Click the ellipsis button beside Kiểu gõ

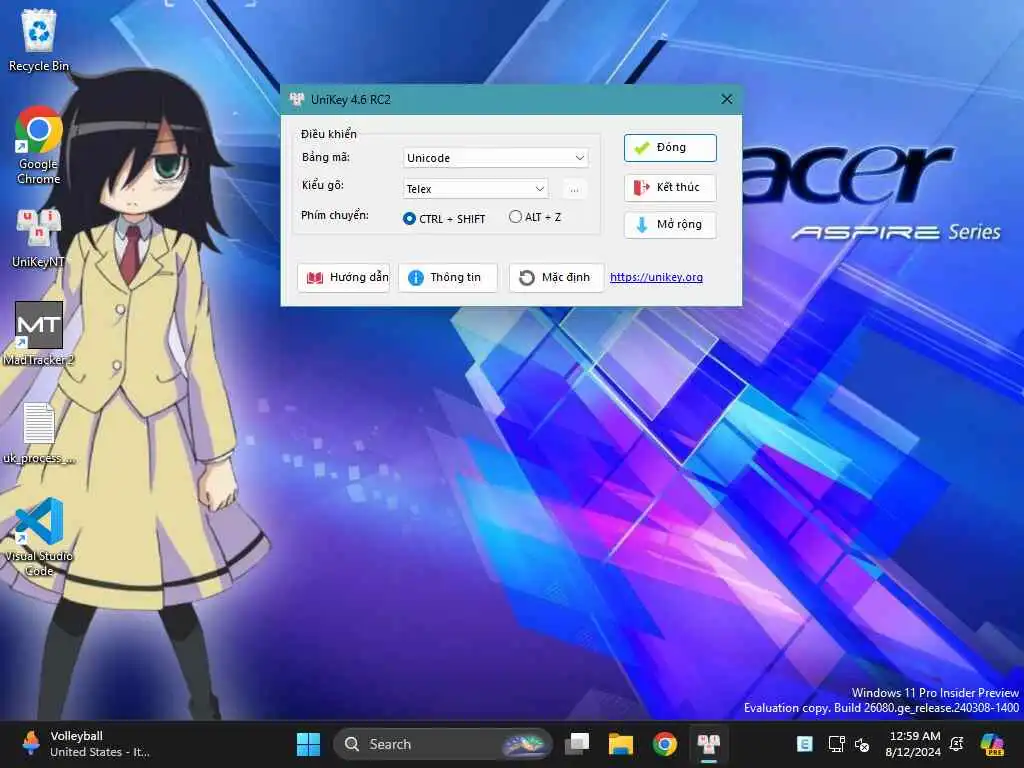[574, 189]
